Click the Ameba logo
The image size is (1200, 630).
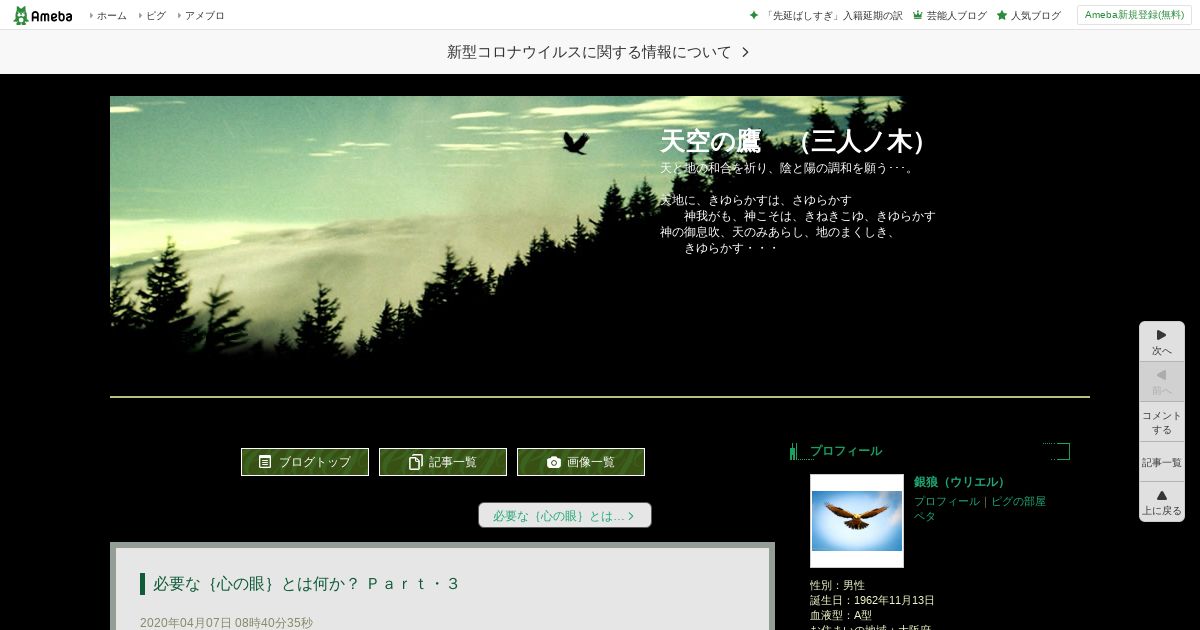42,15
